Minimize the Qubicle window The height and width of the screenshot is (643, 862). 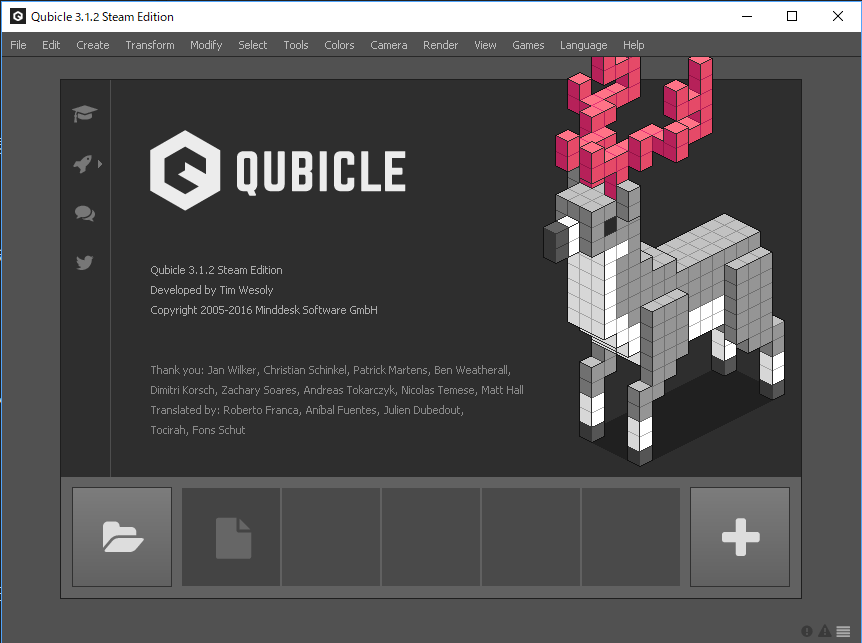pos(747,16)
